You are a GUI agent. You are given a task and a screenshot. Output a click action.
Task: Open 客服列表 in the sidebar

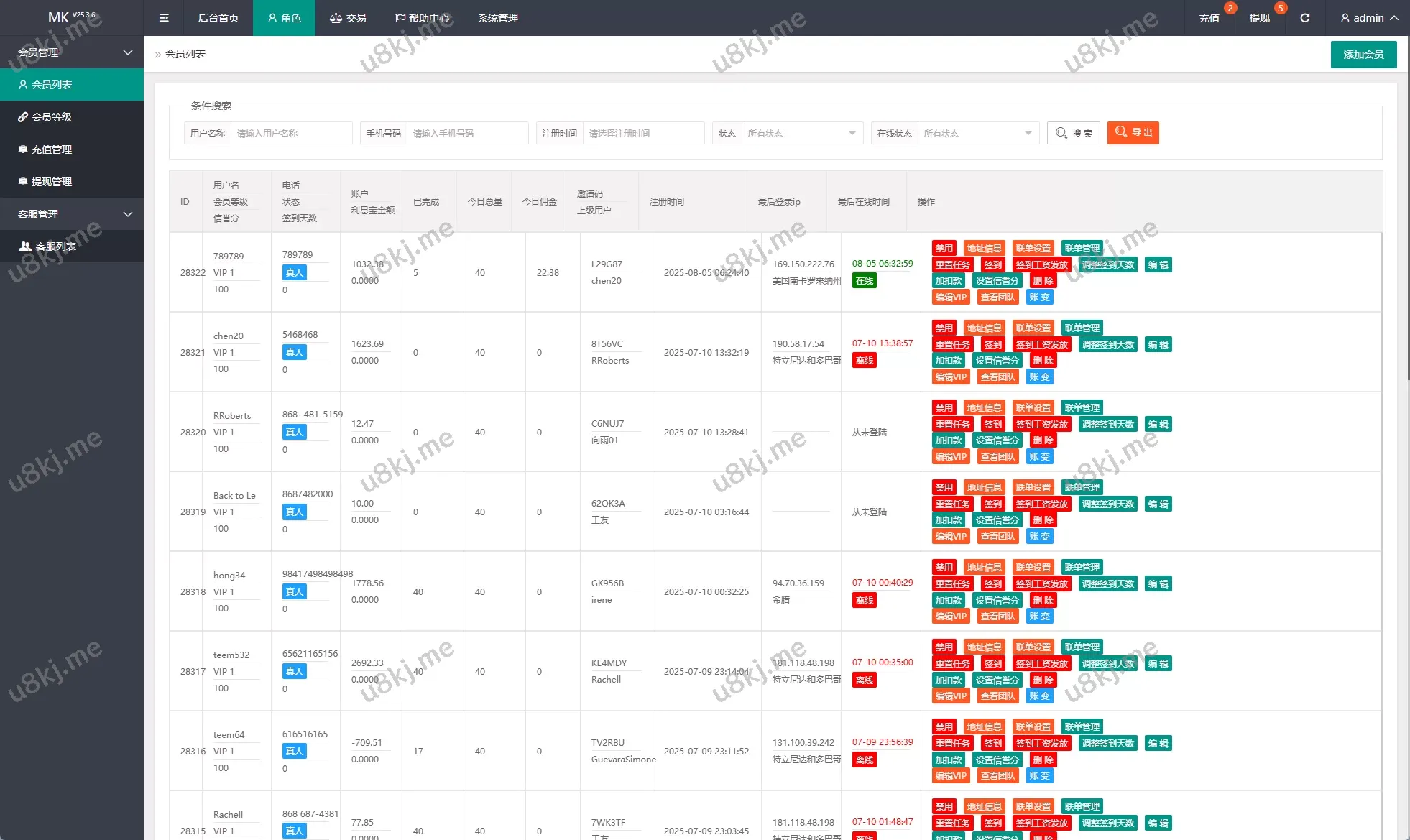(55, 246)
